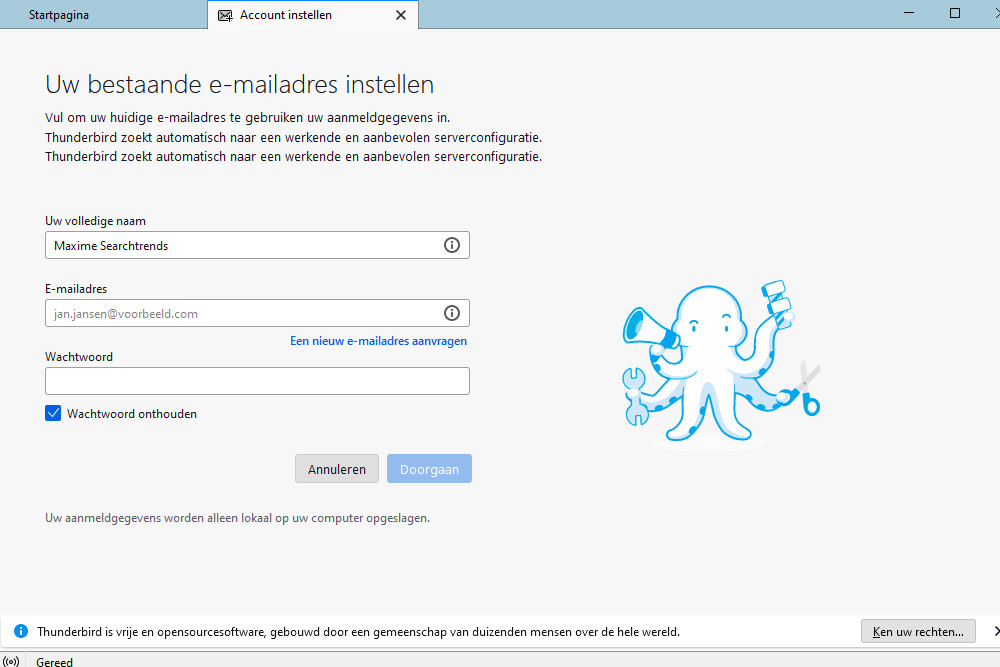Minimize the Thunderbird window
This screenshot has height=667, width=1000.
tap(909, 13)
